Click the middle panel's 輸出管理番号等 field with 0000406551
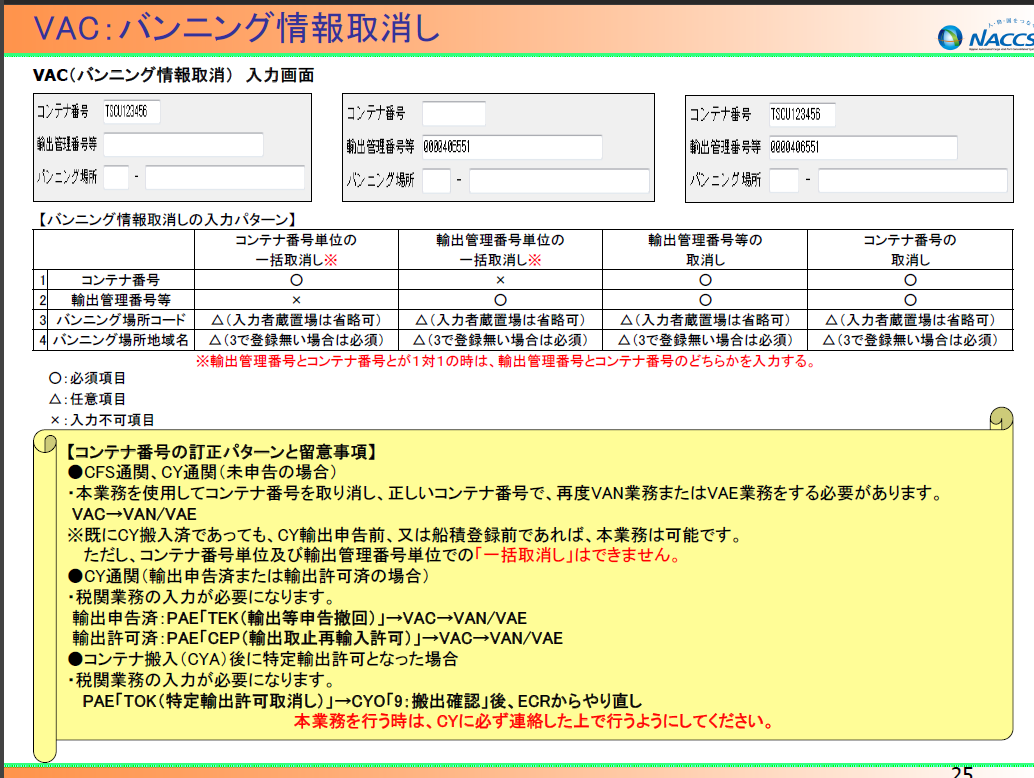This screenshot has width=1034, height=778. pos(511,147)
